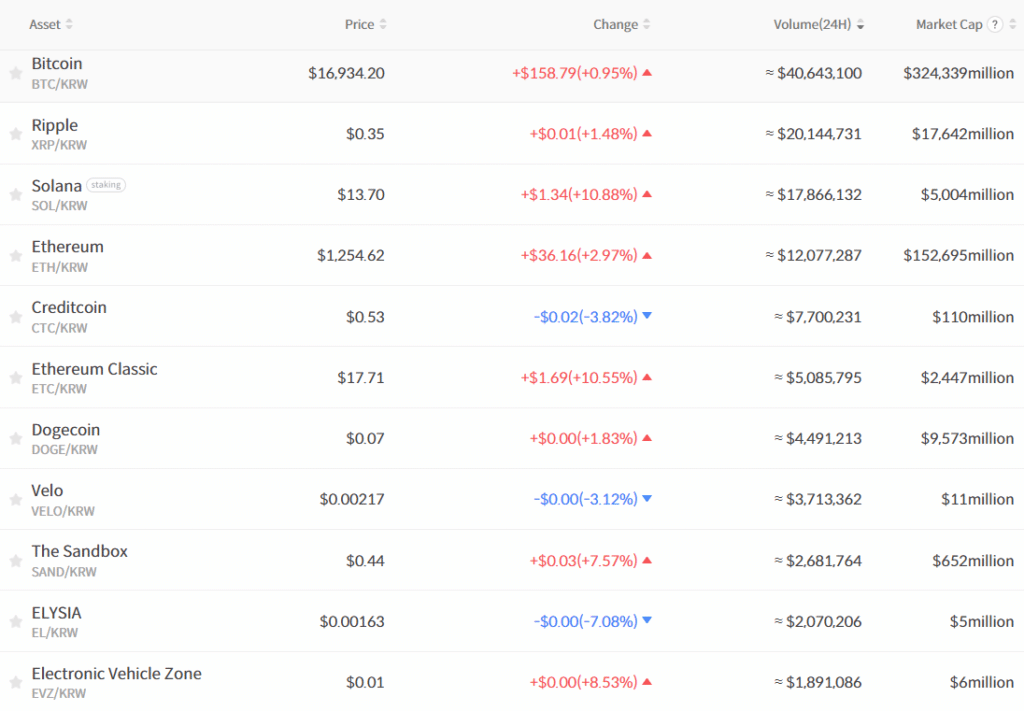Click Solana price $13.70
This screenshot has width=1024, height=711.
(x=360, y=195)
